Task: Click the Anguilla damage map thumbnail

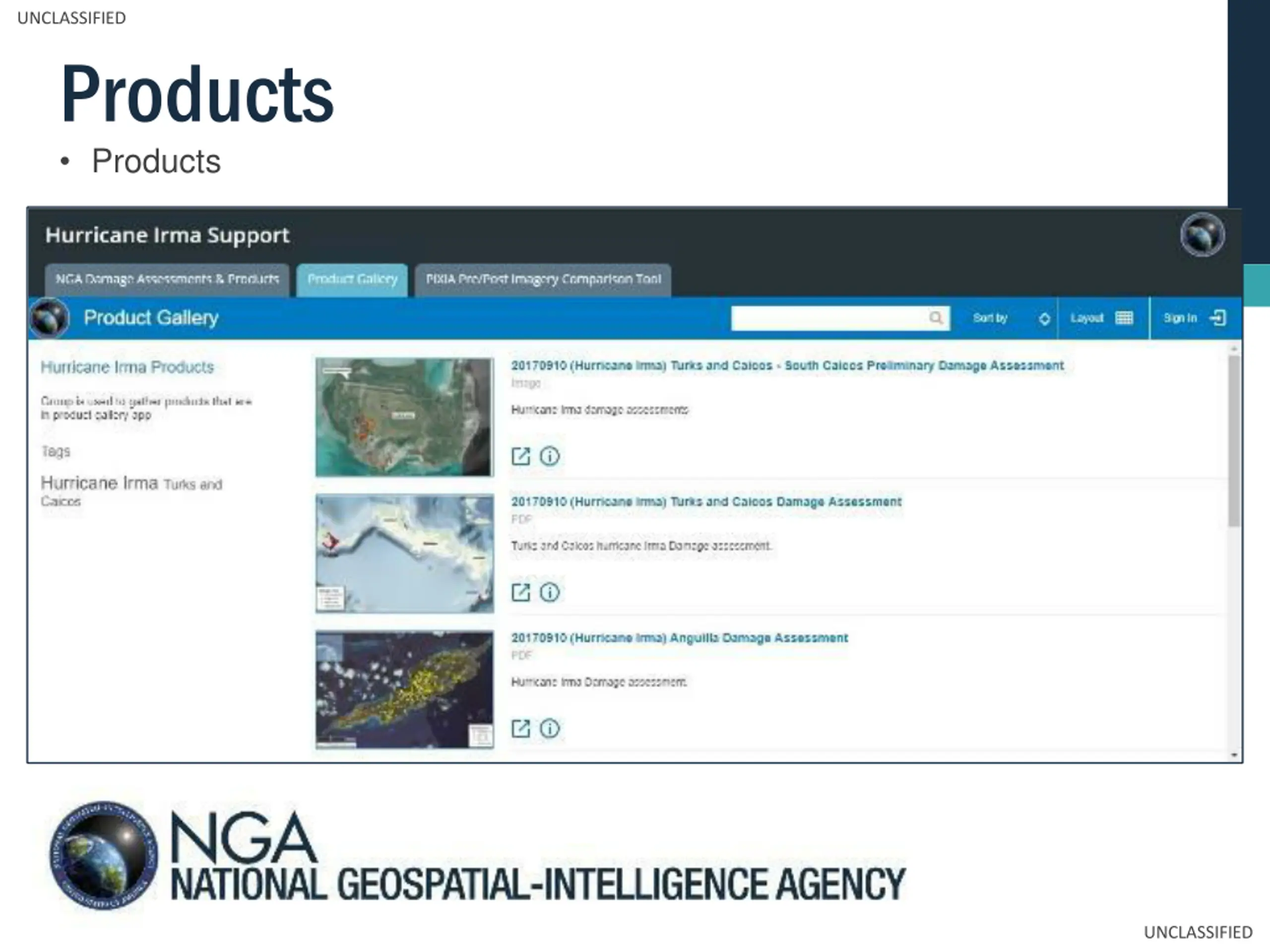Action: pyautogui.click(x=404, y=689)
